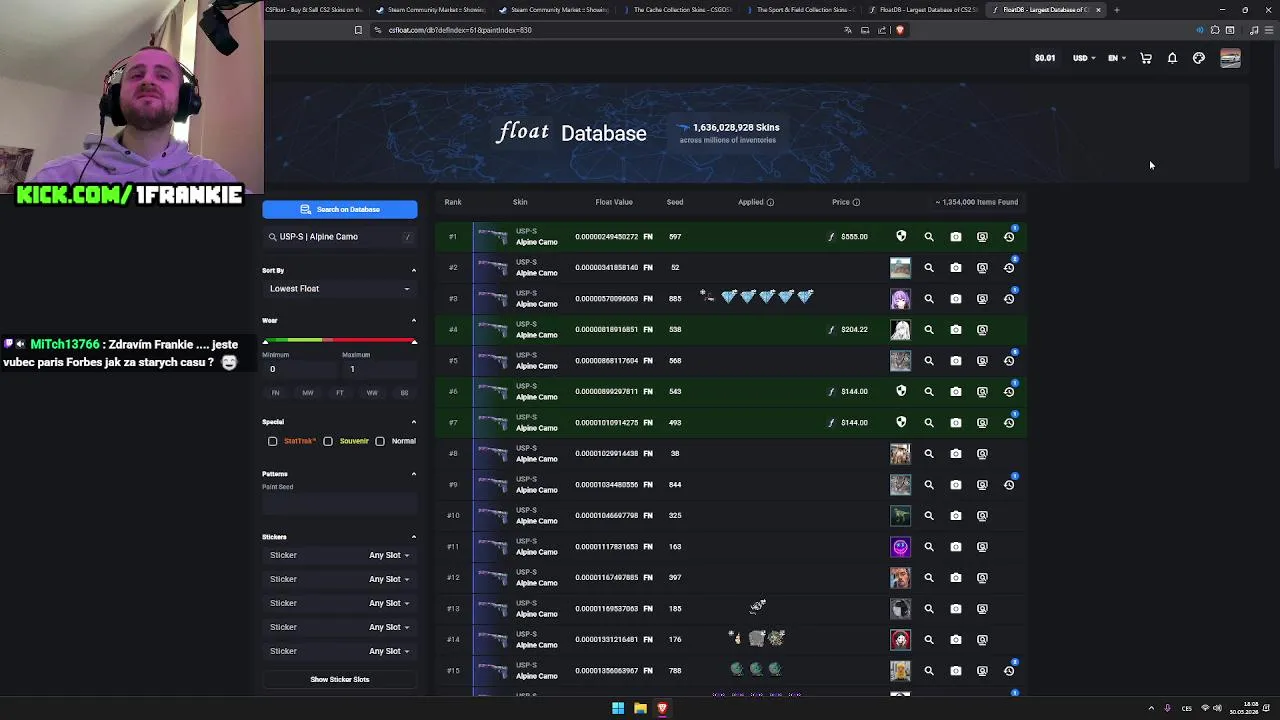Image resolution: width=1280 pixels, height=720 pixels.
Task: Bookmark the page via address bar icon
Action: coord(358,30)
